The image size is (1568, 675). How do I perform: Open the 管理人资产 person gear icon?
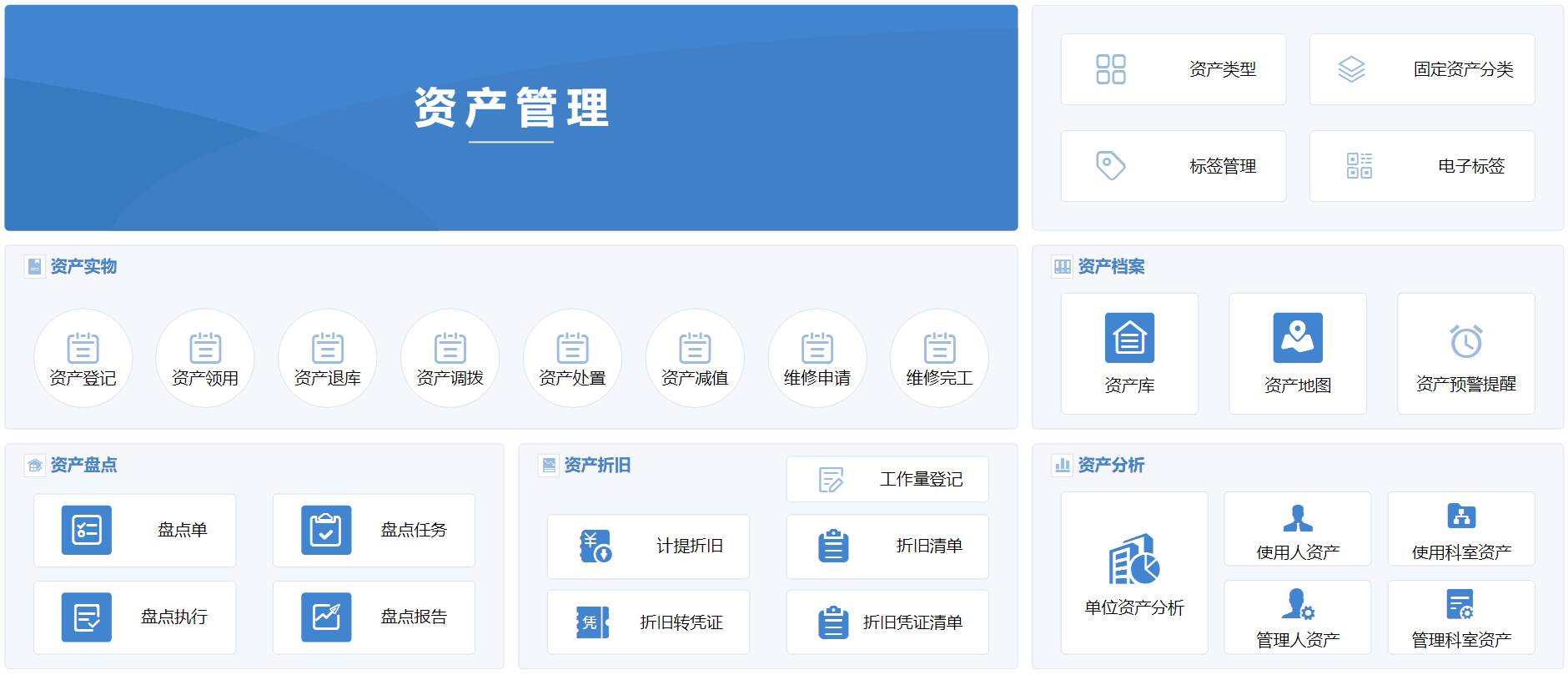point(1298,604)
